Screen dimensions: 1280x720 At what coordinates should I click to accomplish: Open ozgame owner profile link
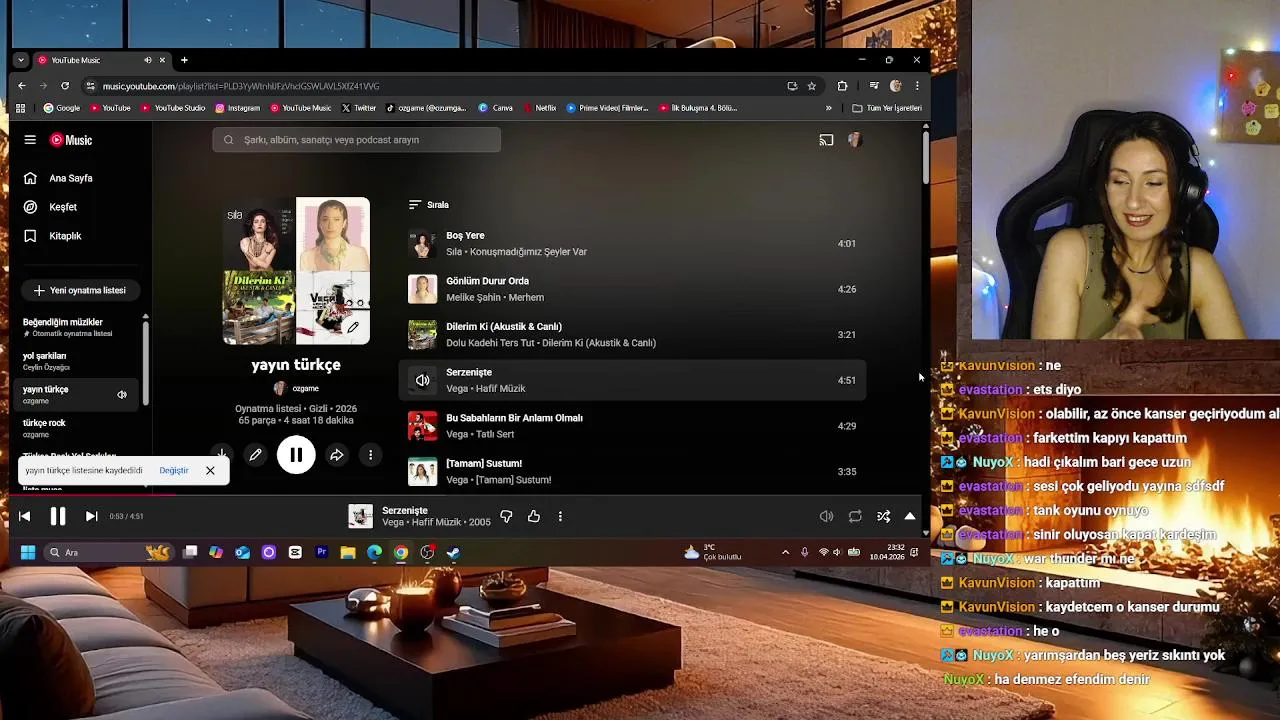click(x=296, y=388)
